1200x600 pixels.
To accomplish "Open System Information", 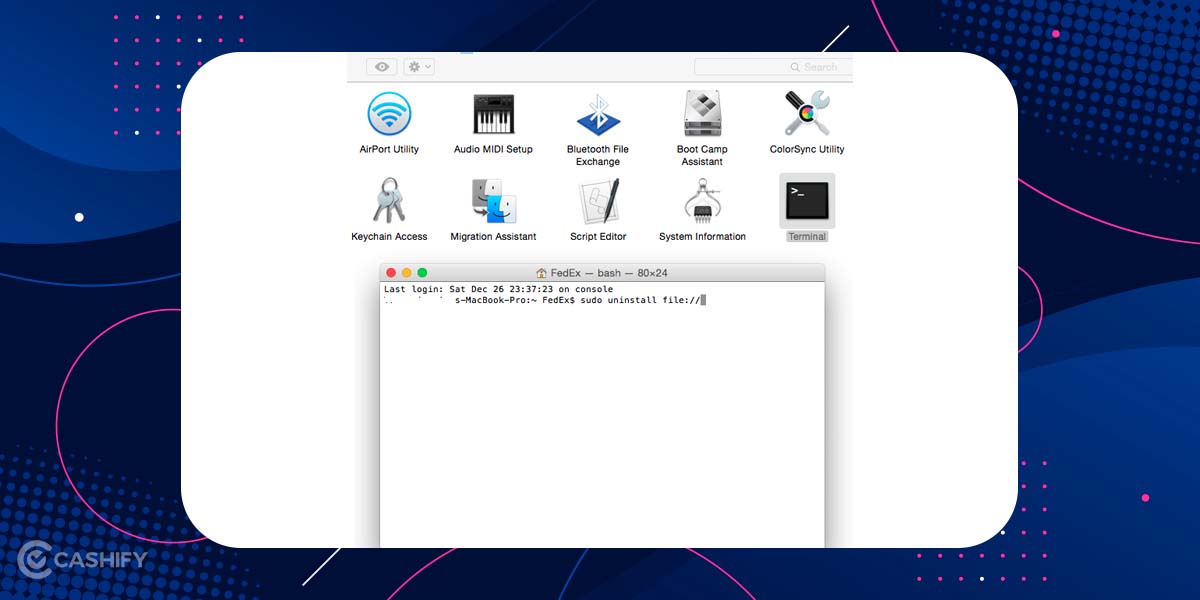I will (x=702, y=201).
